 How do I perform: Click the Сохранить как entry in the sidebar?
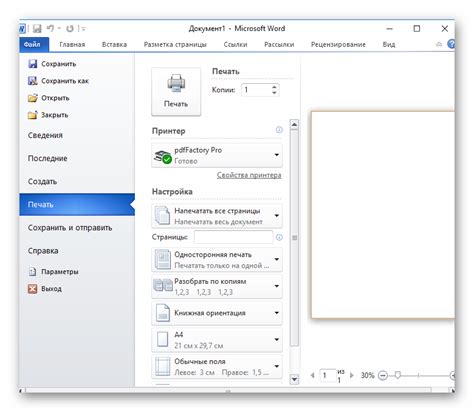coord(59,81)
